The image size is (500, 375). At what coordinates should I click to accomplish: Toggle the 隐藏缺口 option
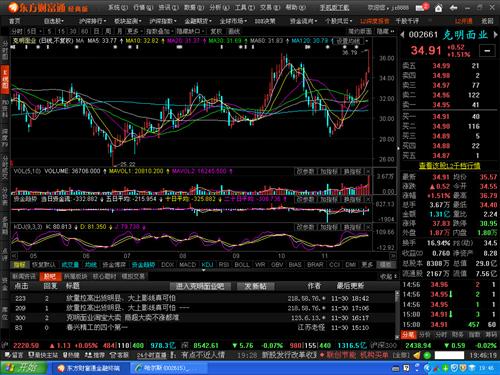click(190, 31)
